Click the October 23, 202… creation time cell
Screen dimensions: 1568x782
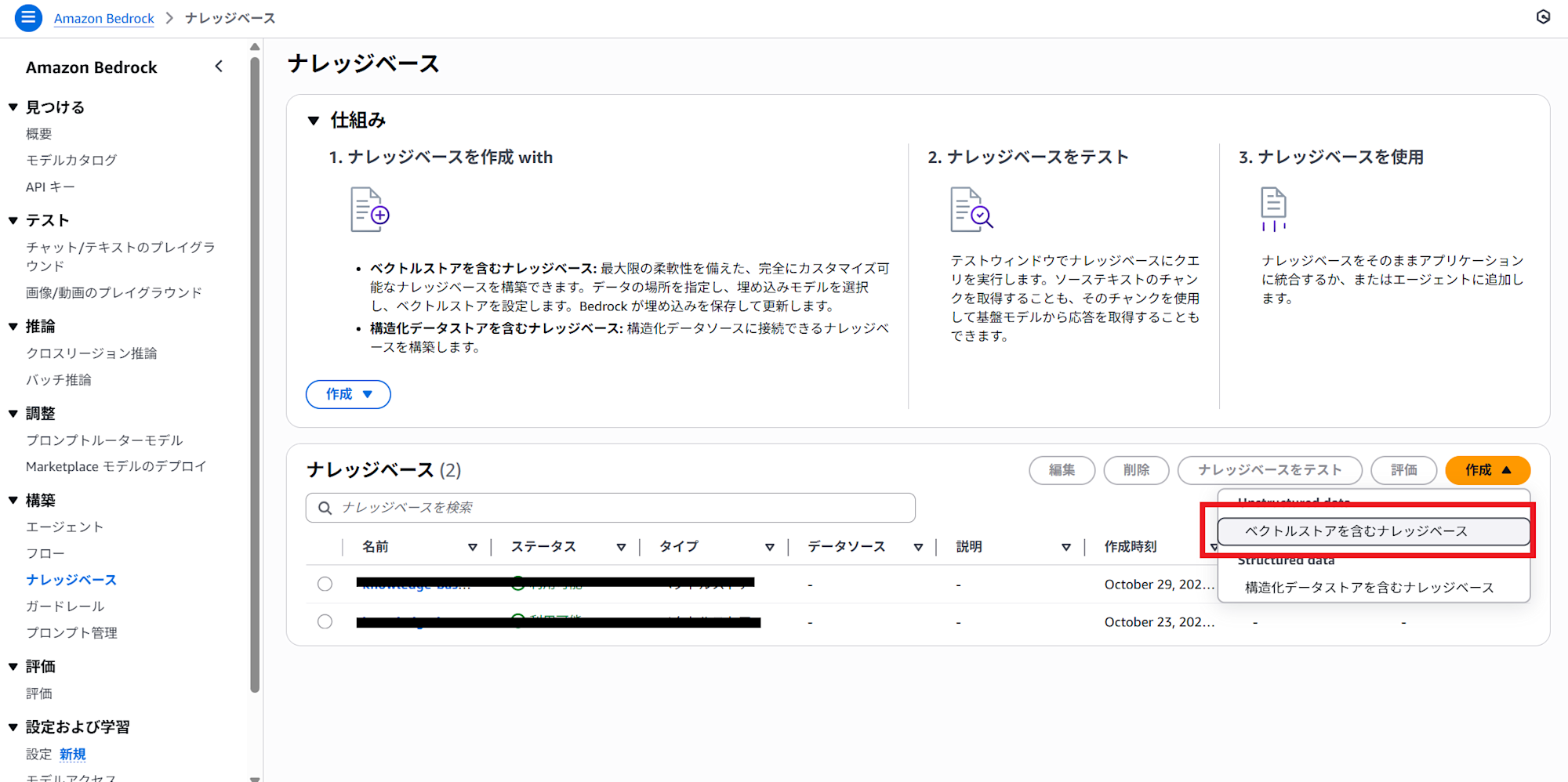click(1160, 622)
